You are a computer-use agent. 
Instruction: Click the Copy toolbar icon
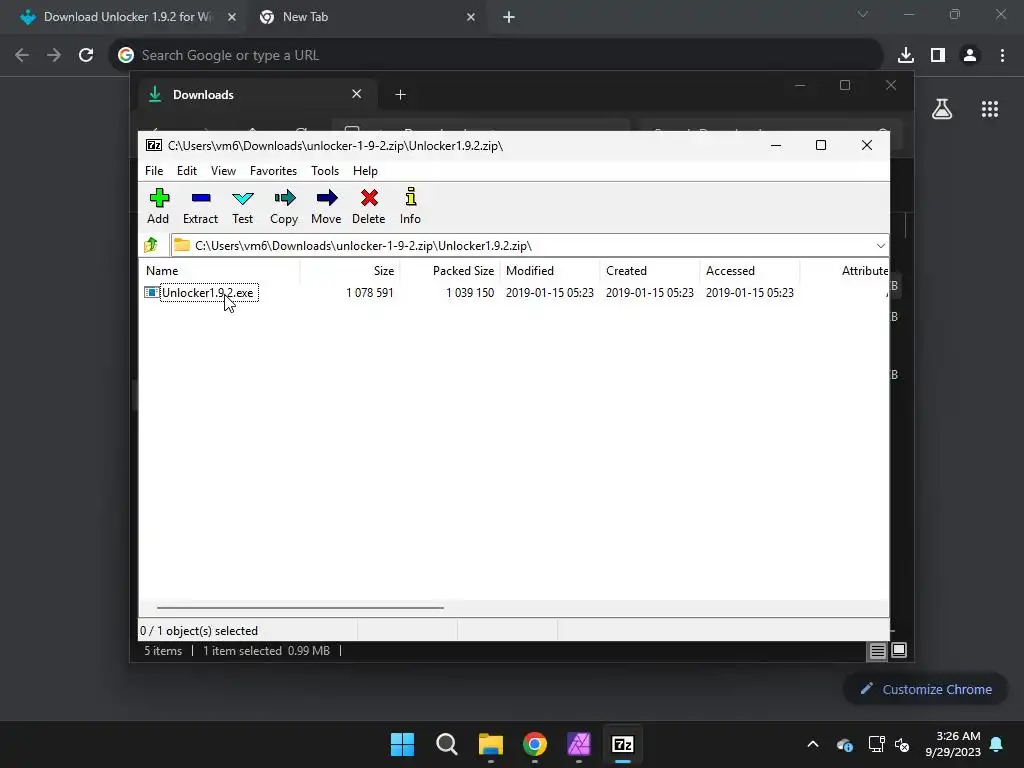point(284,206)
